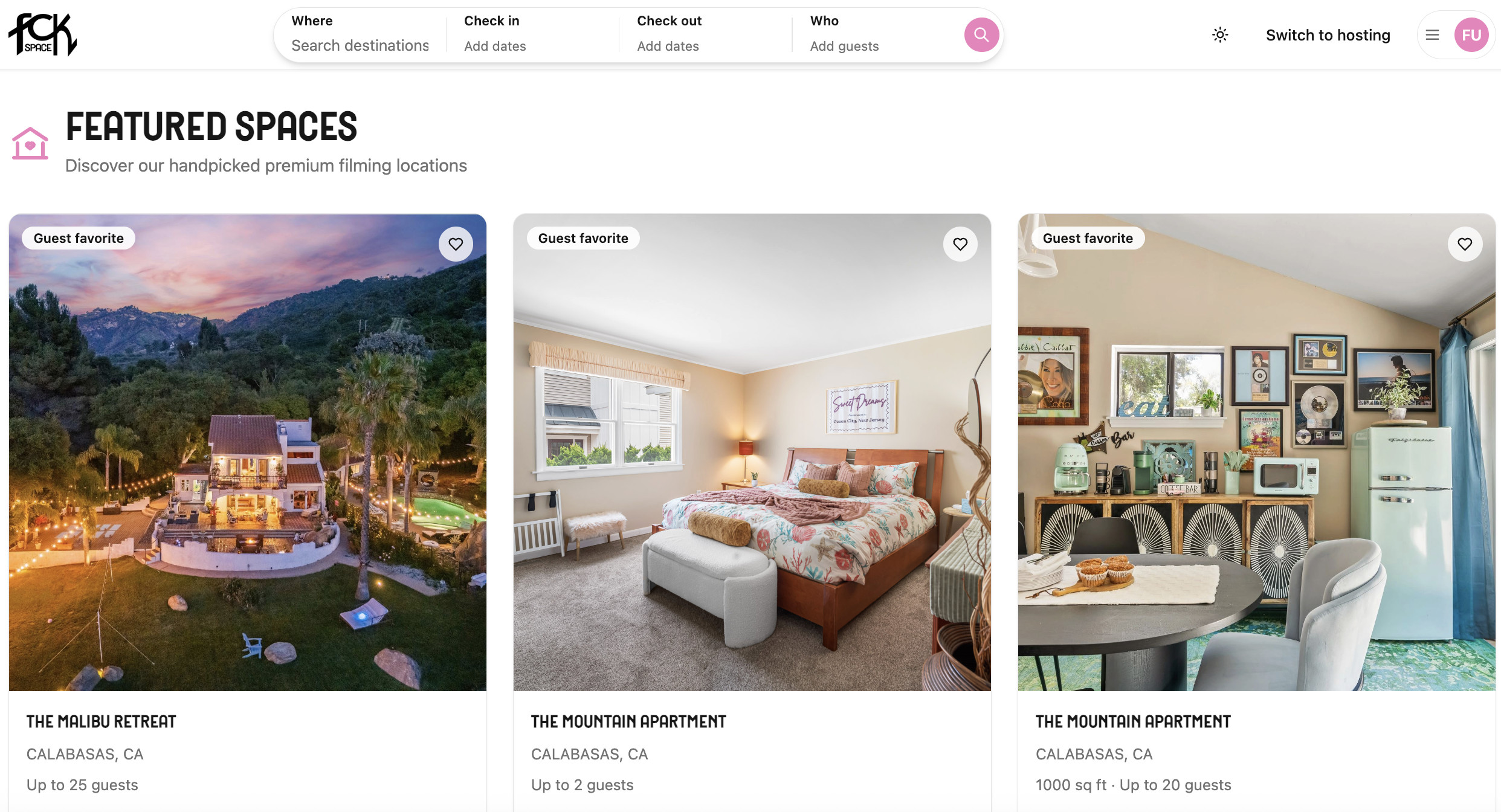Screen dimensions: 1501x812
Task: Click Guest favorite badge on kitchen listing
Action: 1088,238
